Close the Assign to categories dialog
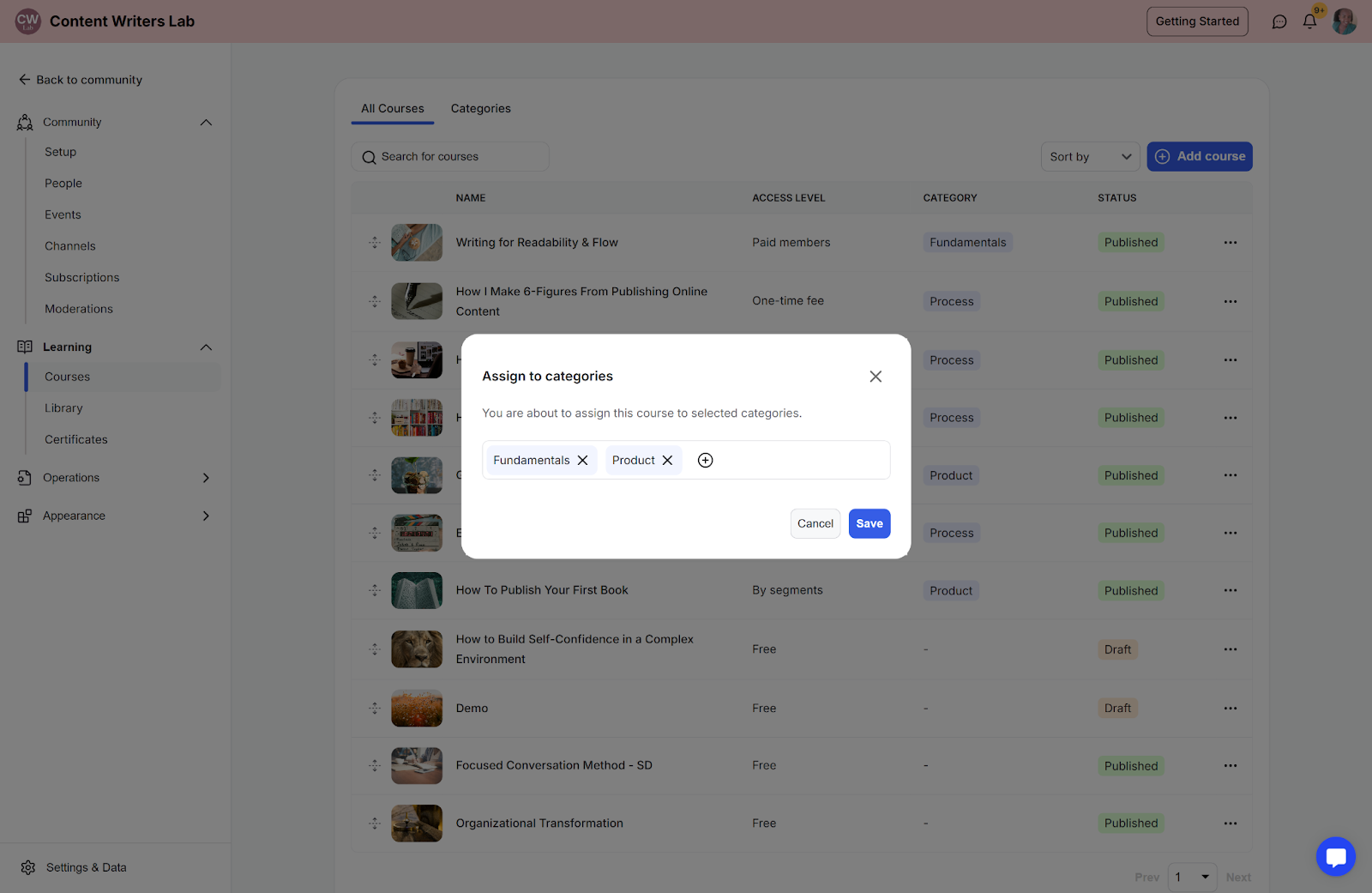Viewport: 1372px width, 893px height. click(875, 377)
